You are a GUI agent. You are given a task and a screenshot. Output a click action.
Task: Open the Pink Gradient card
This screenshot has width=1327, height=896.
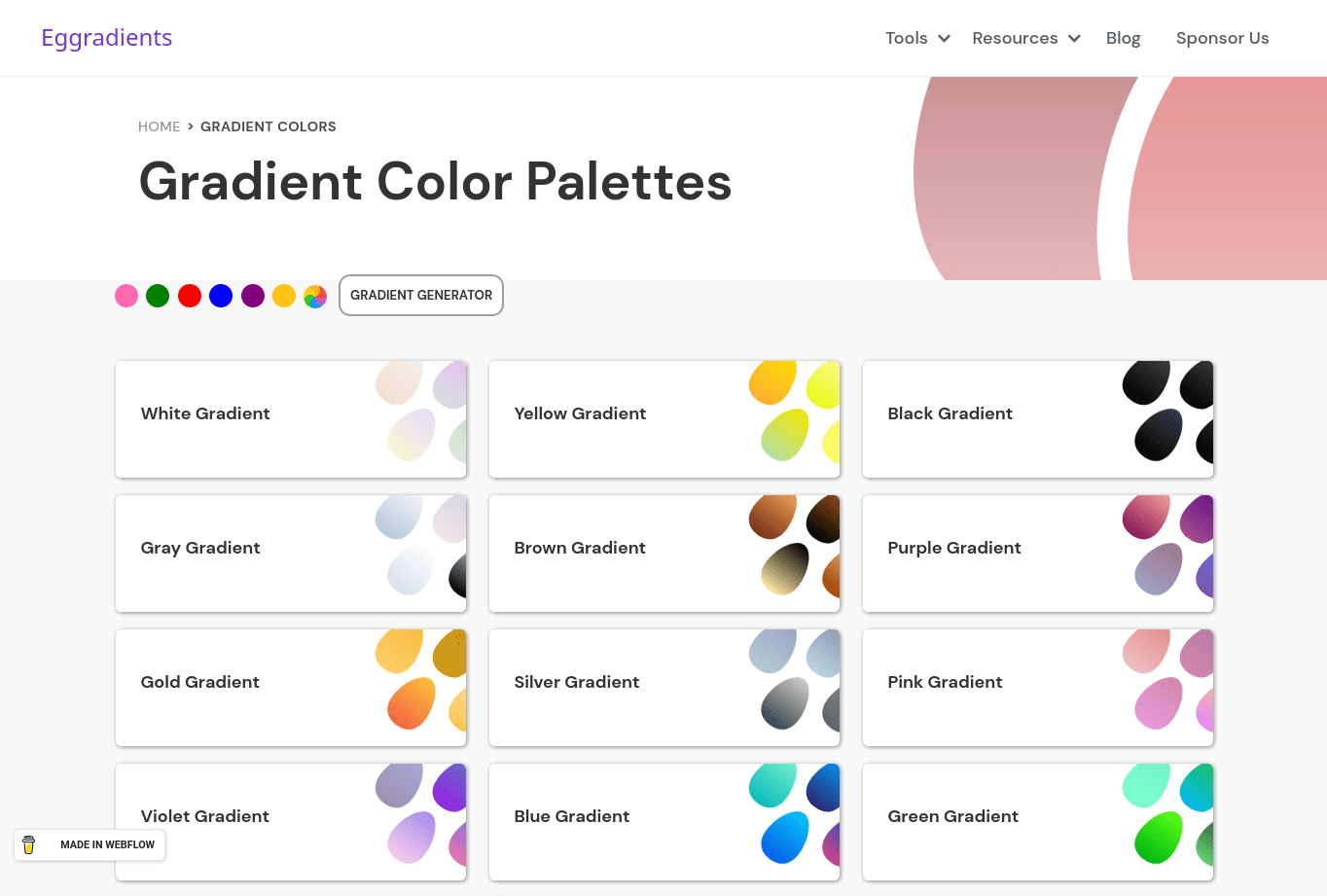click(1037, 688)
